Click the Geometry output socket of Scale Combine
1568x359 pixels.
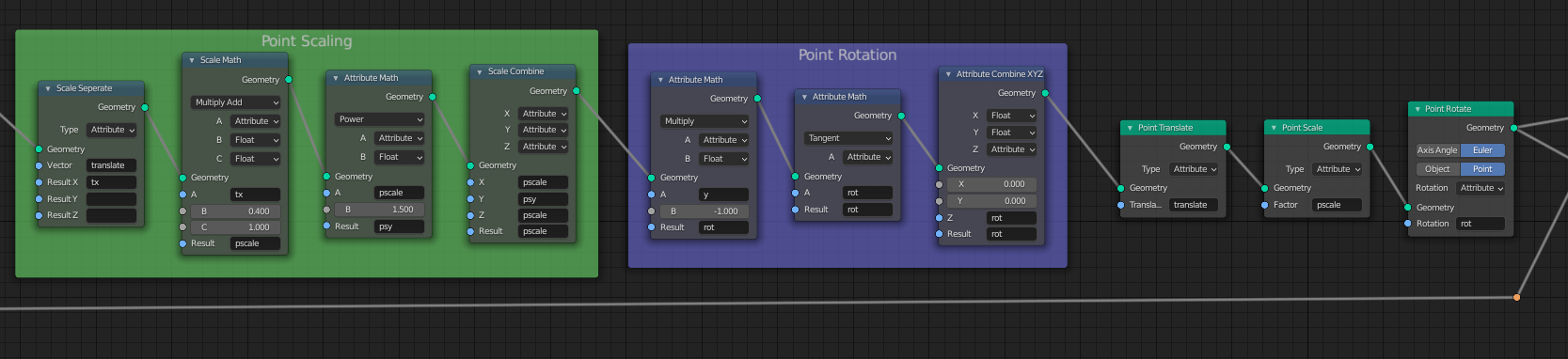coord(577,91)
